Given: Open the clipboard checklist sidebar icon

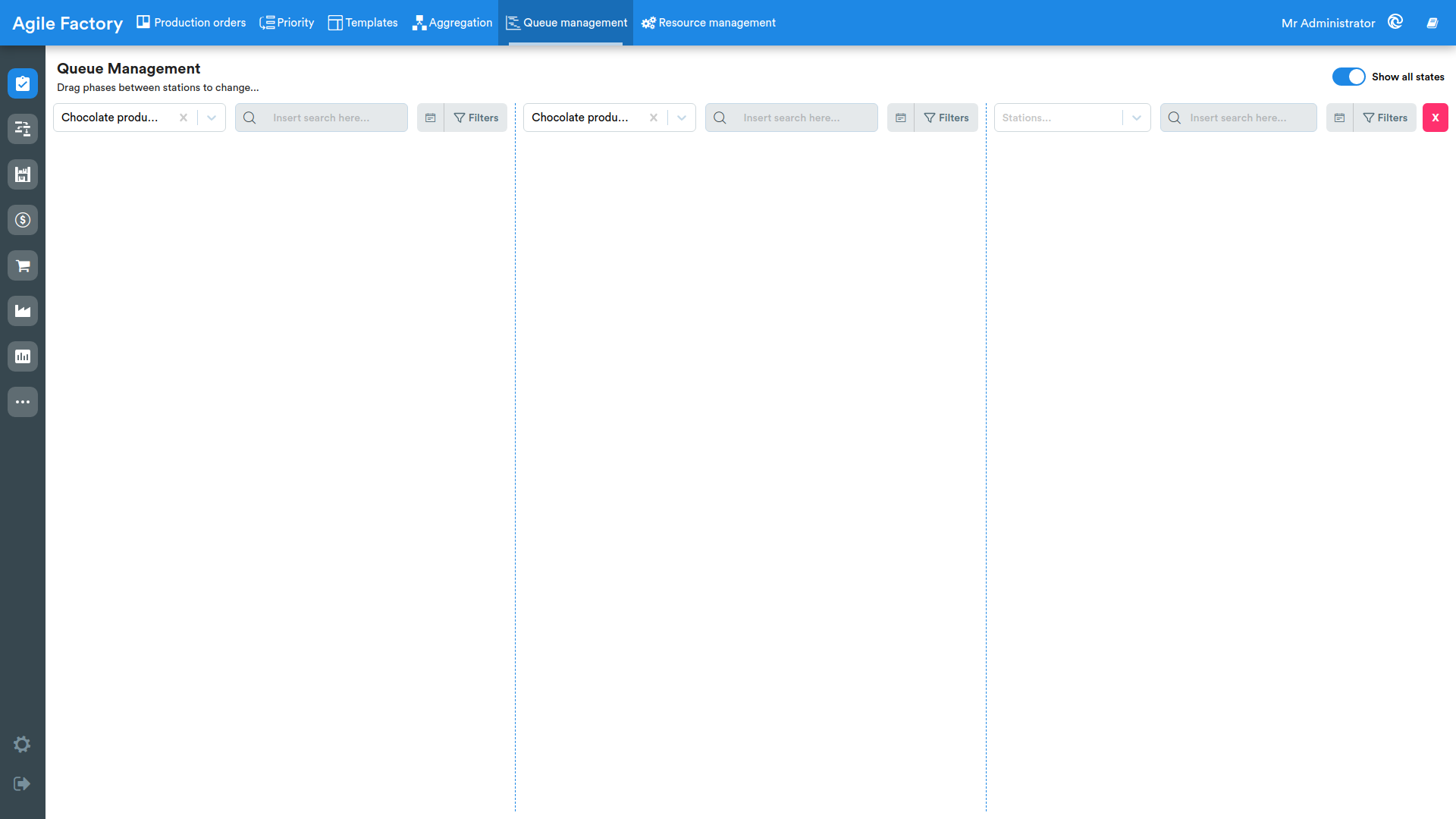Looking at the screenshot, I should [x=23, y=83].
